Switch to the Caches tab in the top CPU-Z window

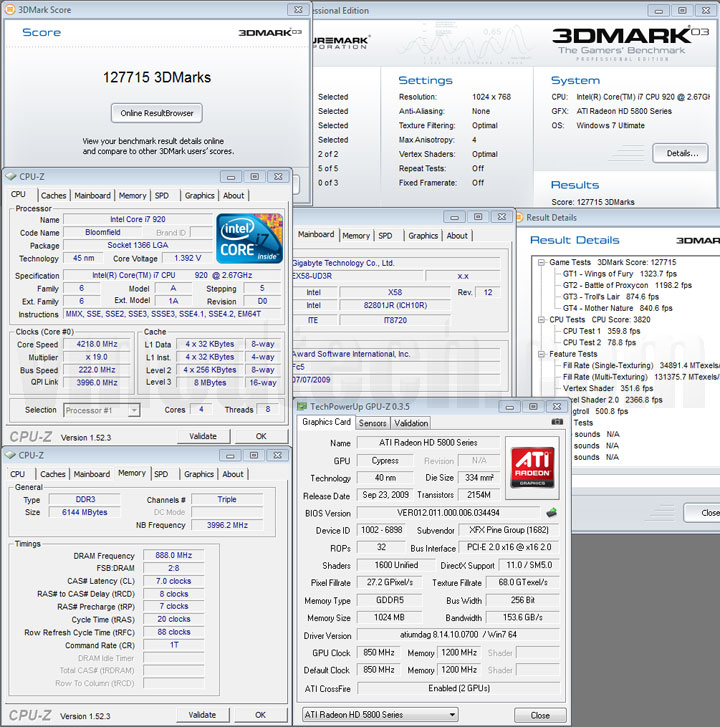click(x=53, y=196)
